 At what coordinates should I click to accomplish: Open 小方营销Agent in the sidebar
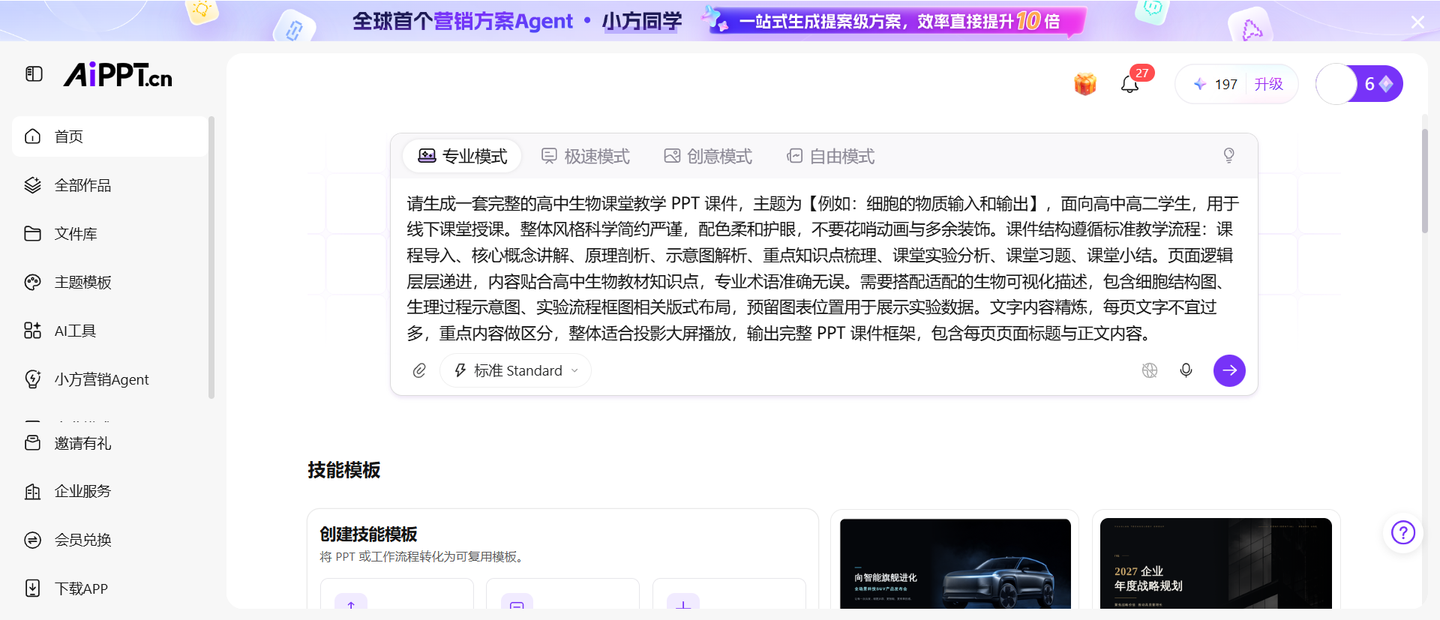tap(110, 379)
